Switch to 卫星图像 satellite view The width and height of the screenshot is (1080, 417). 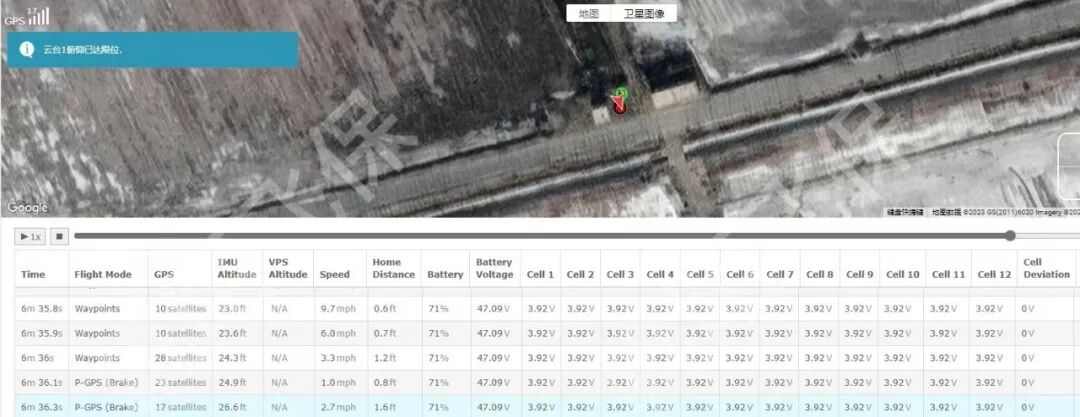[x=644, y=14]
